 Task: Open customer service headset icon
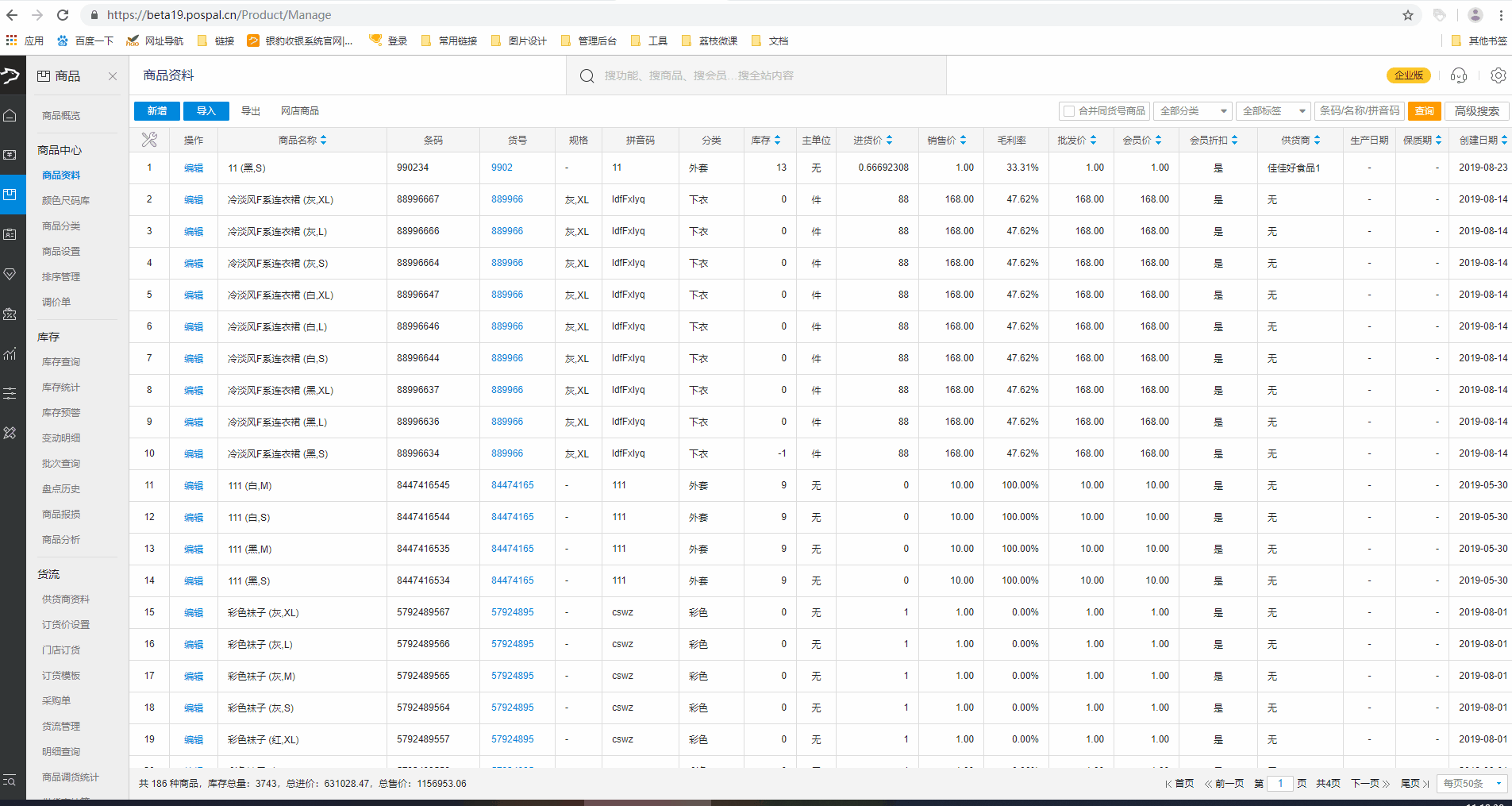1458,75
